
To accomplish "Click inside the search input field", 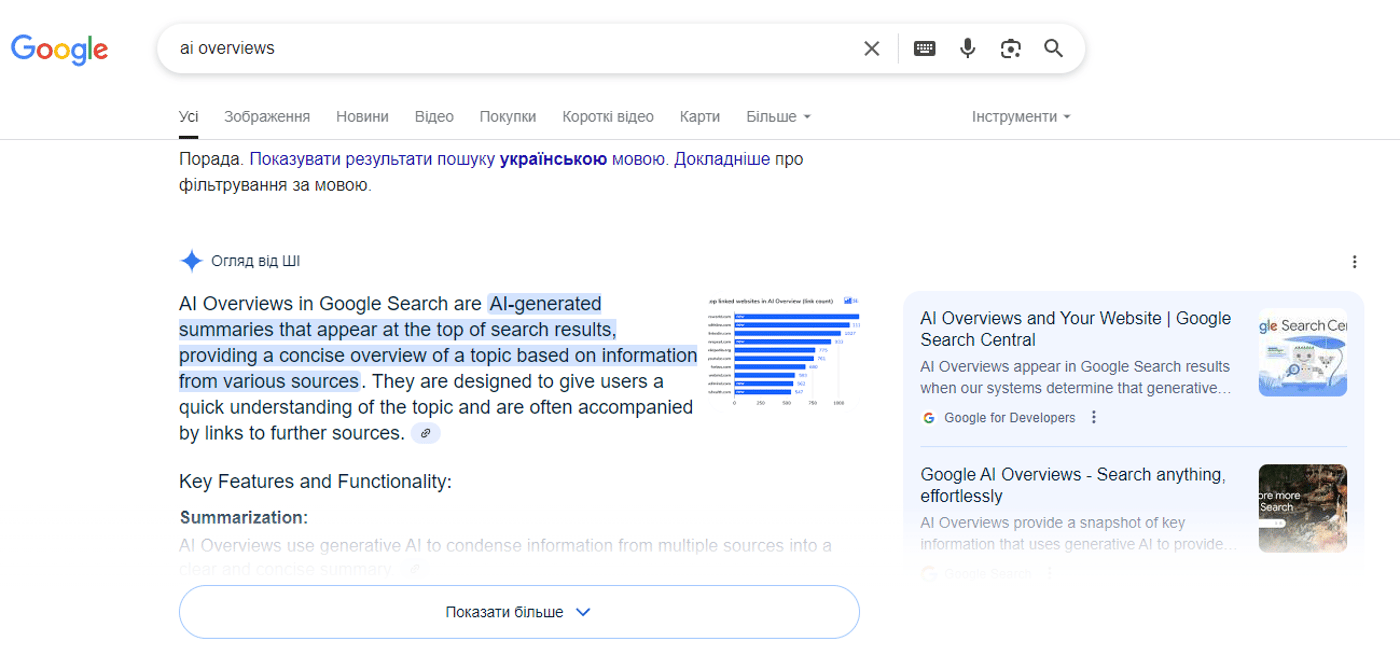I will click(x=500, y=47).
